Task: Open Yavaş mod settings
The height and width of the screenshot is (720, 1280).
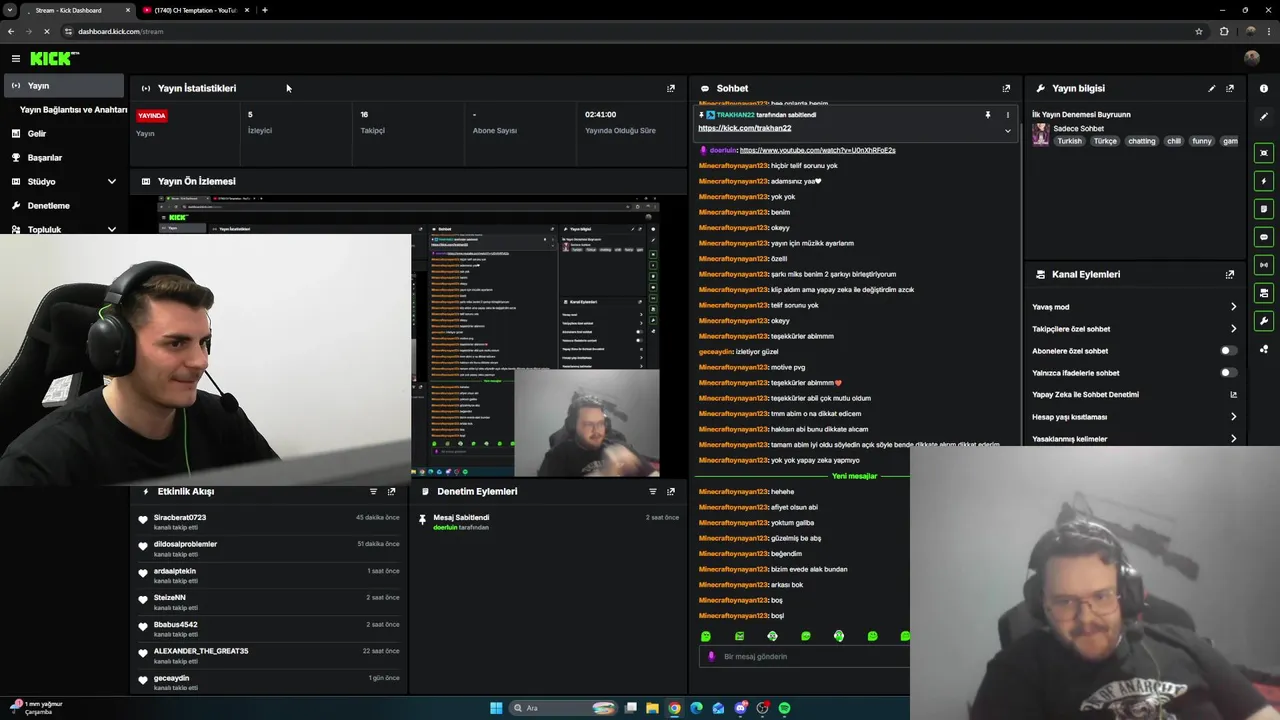Action: [1135, 307]
